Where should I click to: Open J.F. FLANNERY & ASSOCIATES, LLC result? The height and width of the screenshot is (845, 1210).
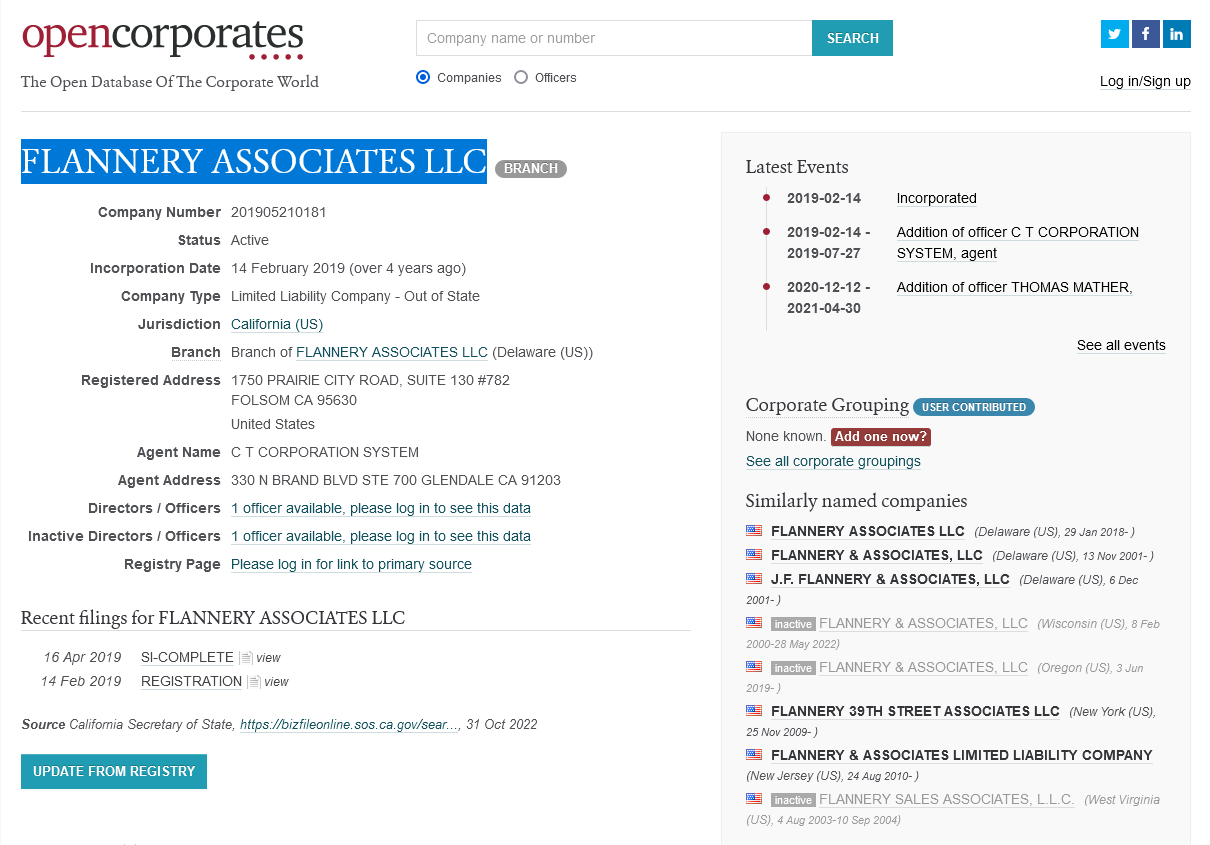pos(890,579)
